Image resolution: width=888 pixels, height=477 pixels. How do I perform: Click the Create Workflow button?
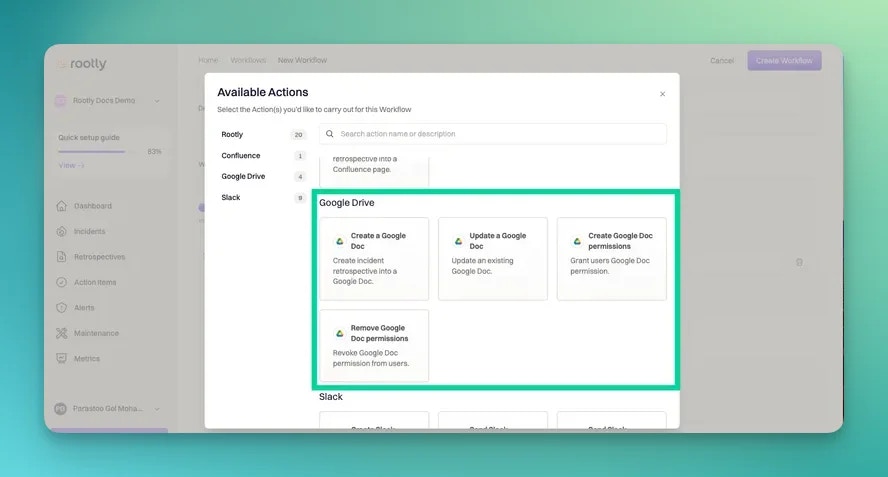pos(784,61)
